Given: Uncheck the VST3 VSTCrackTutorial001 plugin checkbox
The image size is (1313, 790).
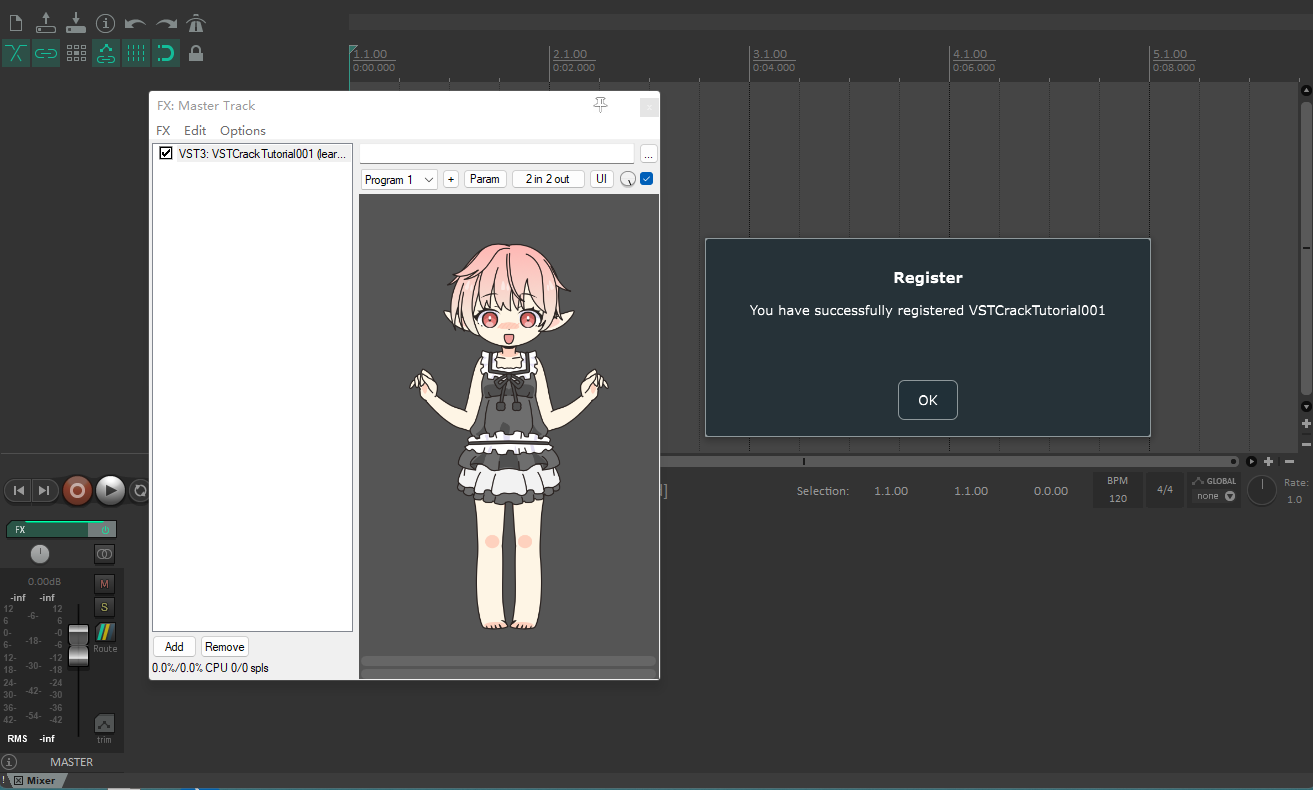Looking at the screenshot, I should [x=166, y=154].
